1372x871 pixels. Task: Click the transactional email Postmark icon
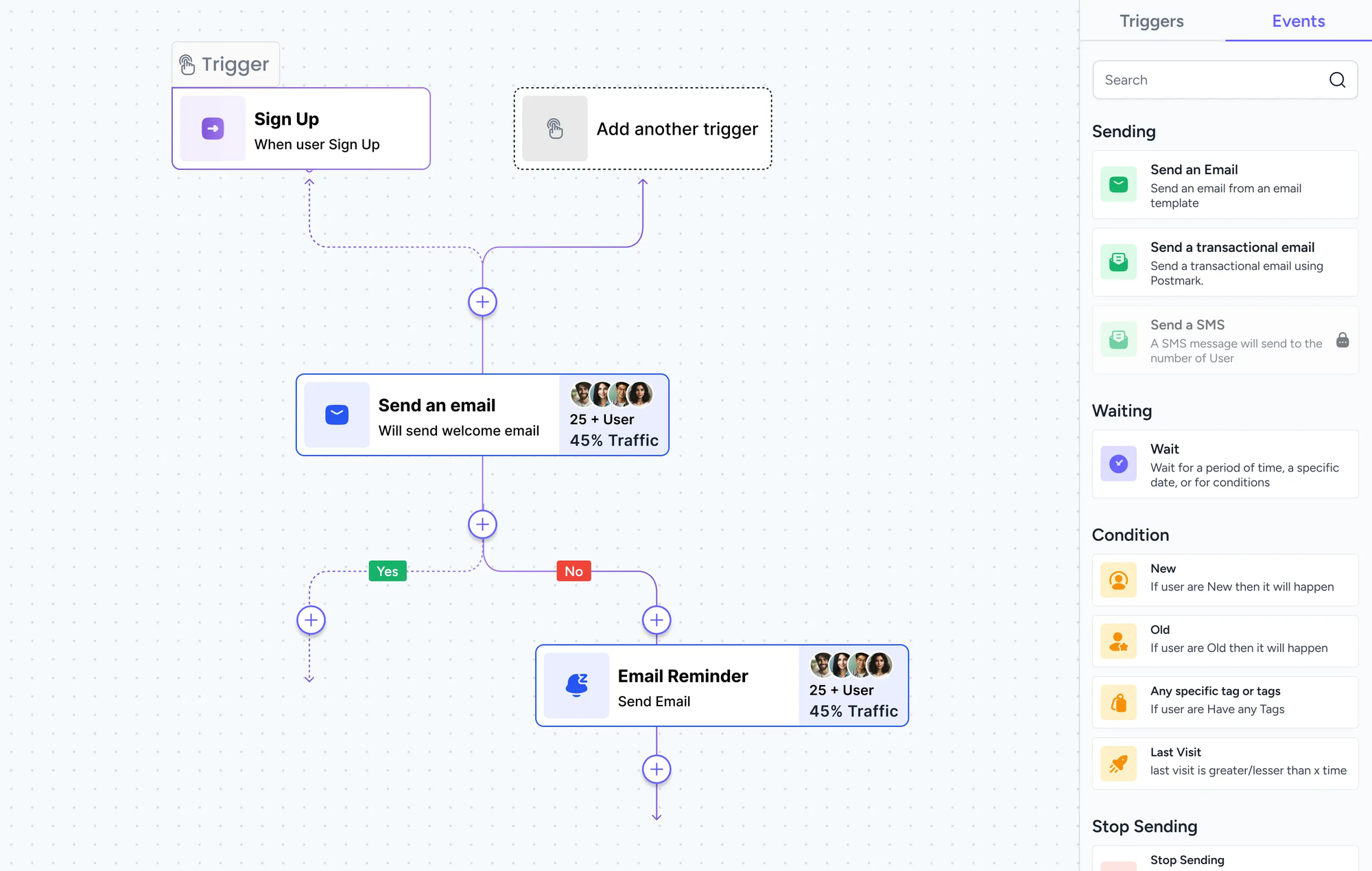[x=1118, y=262]
